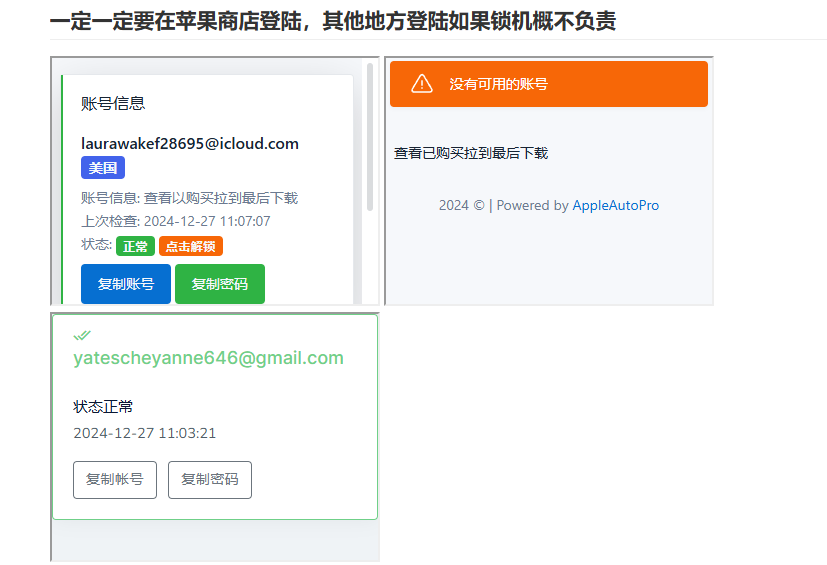
Task: Click the laurawakef28695@icloud.com email address
Action: click(190, 144)
